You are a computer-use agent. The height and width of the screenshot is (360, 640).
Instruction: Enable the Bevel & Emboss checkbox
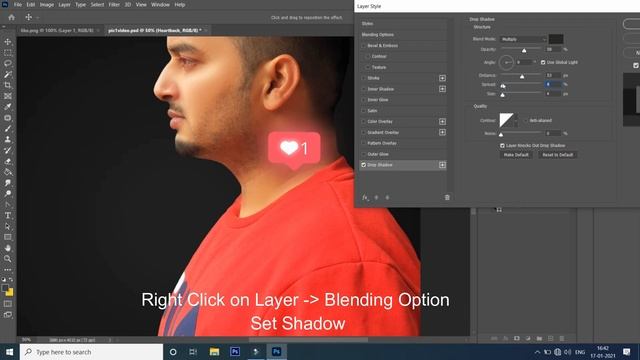[x=363, y=46]
